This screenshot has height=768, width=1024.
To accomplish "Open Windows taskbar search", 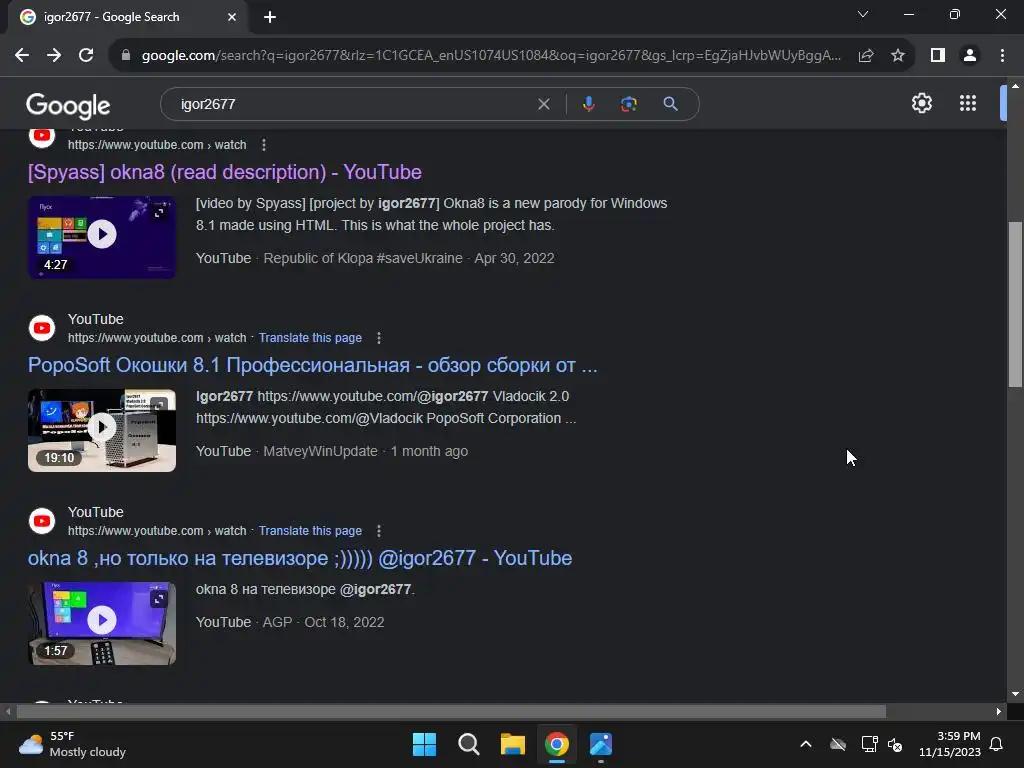I will click(468, 744).
